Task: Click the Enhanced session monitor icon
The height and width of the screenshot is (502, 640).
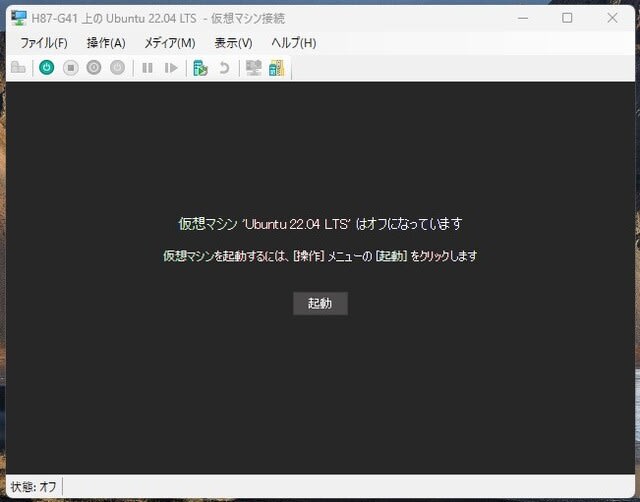Action: 253,68
